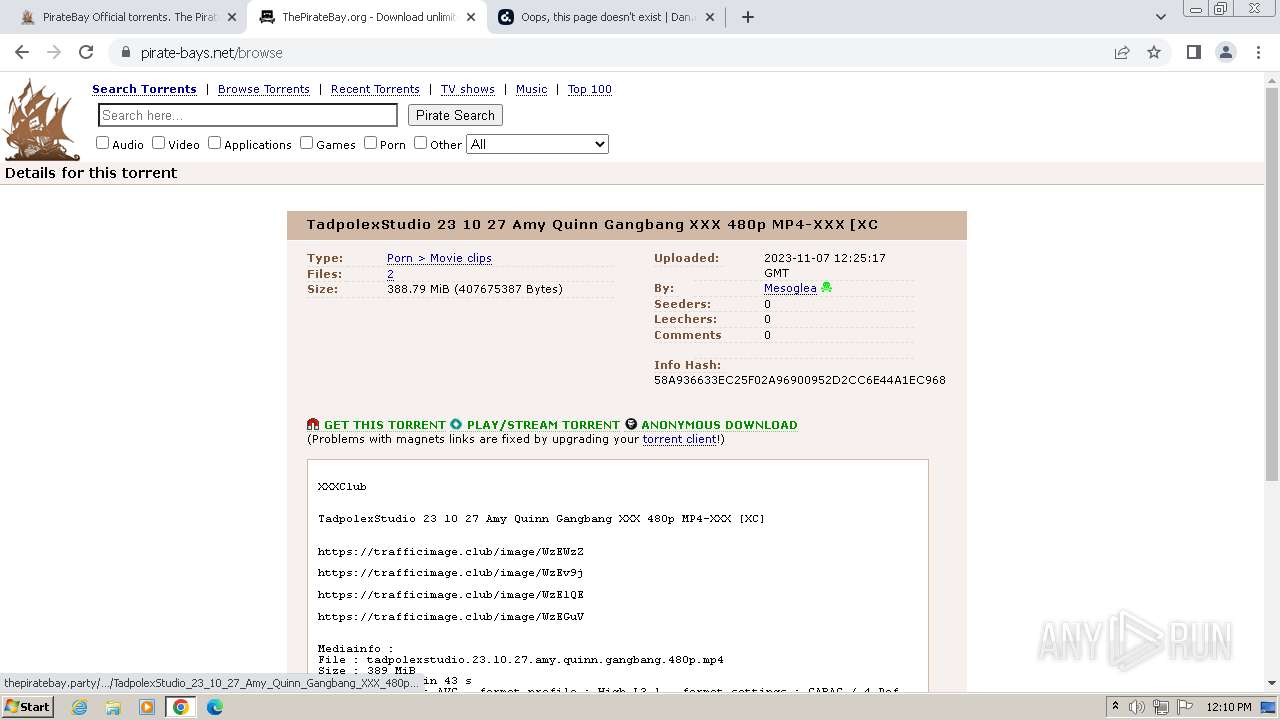This screenshot has height=720, width=1280.
Task: Close the Oops page doesn't exist tab
Action: tap(710, 17)
